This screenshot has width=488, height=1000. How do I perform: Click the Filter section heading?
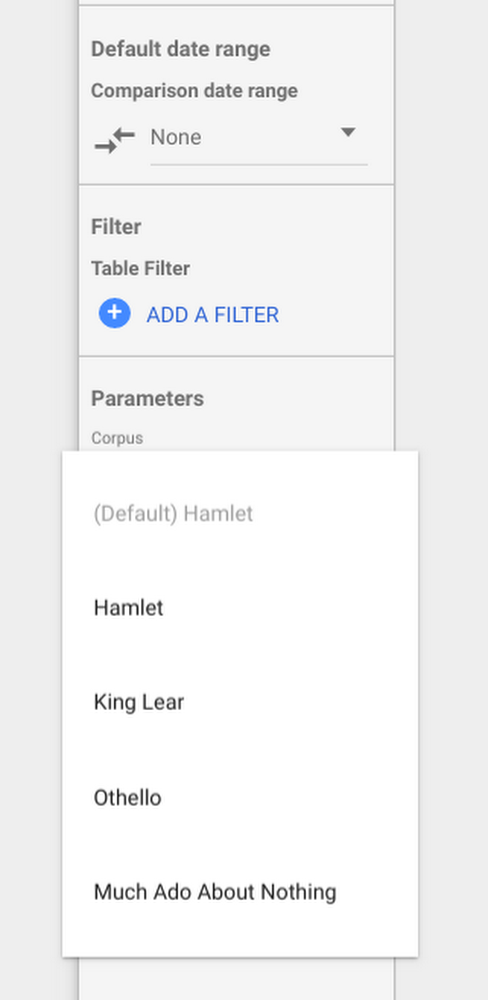[x=116, y=227]
